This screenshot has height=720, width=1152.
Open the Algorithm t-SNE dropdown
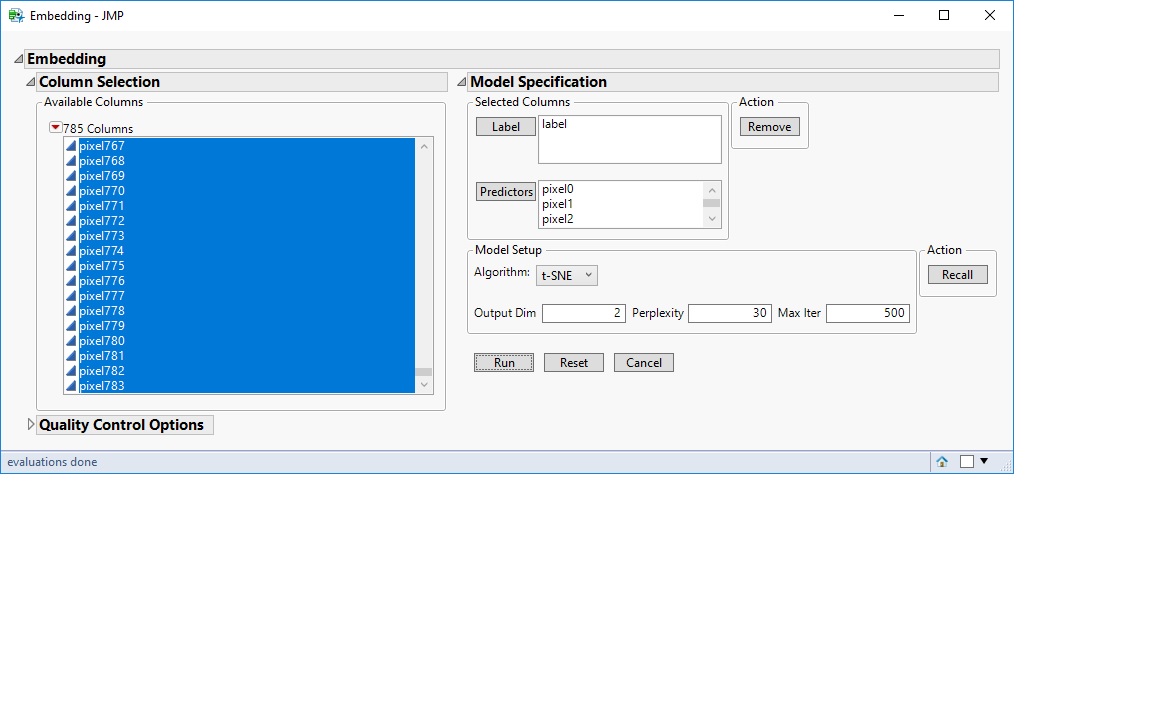click(566, 275)
